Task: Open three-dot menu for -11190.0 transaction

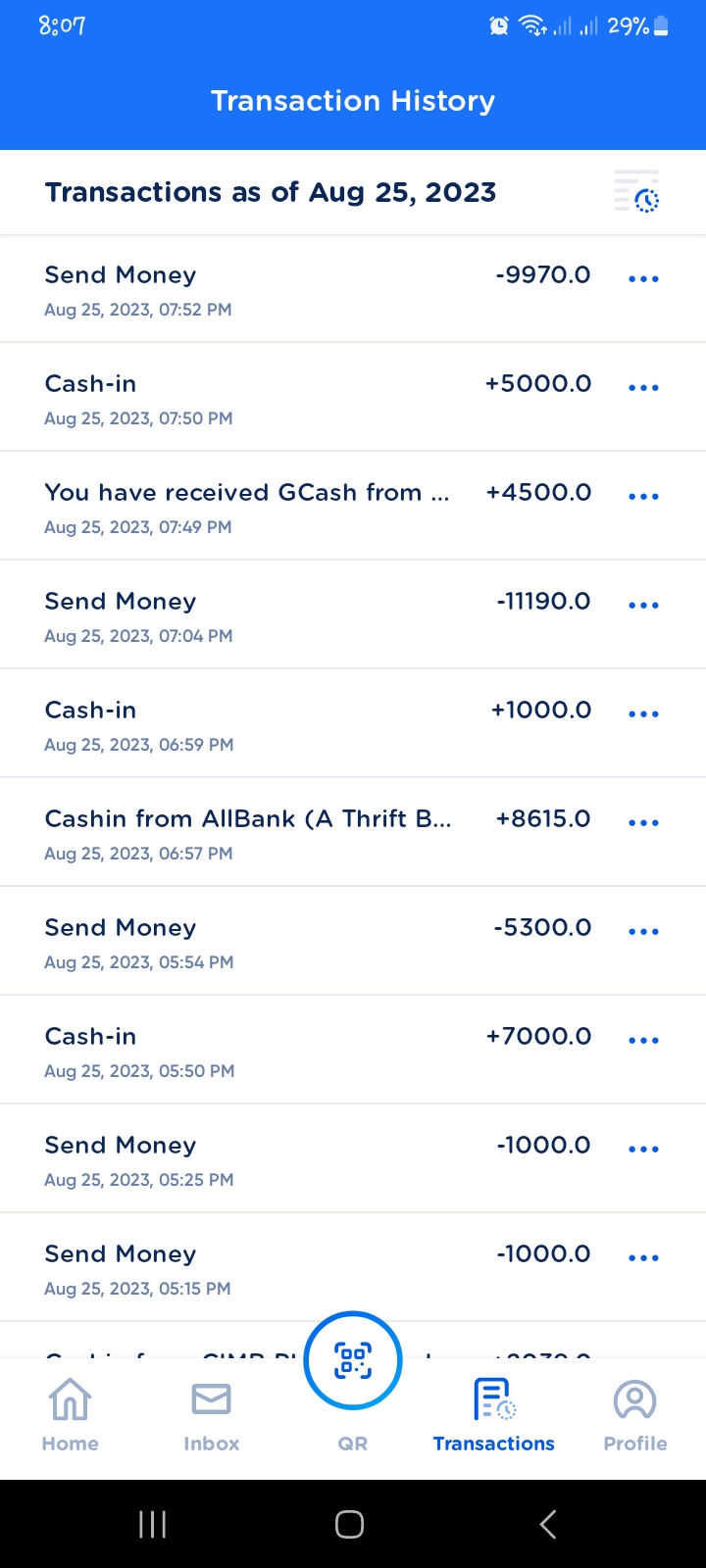Action: click(x=643, y=606)
